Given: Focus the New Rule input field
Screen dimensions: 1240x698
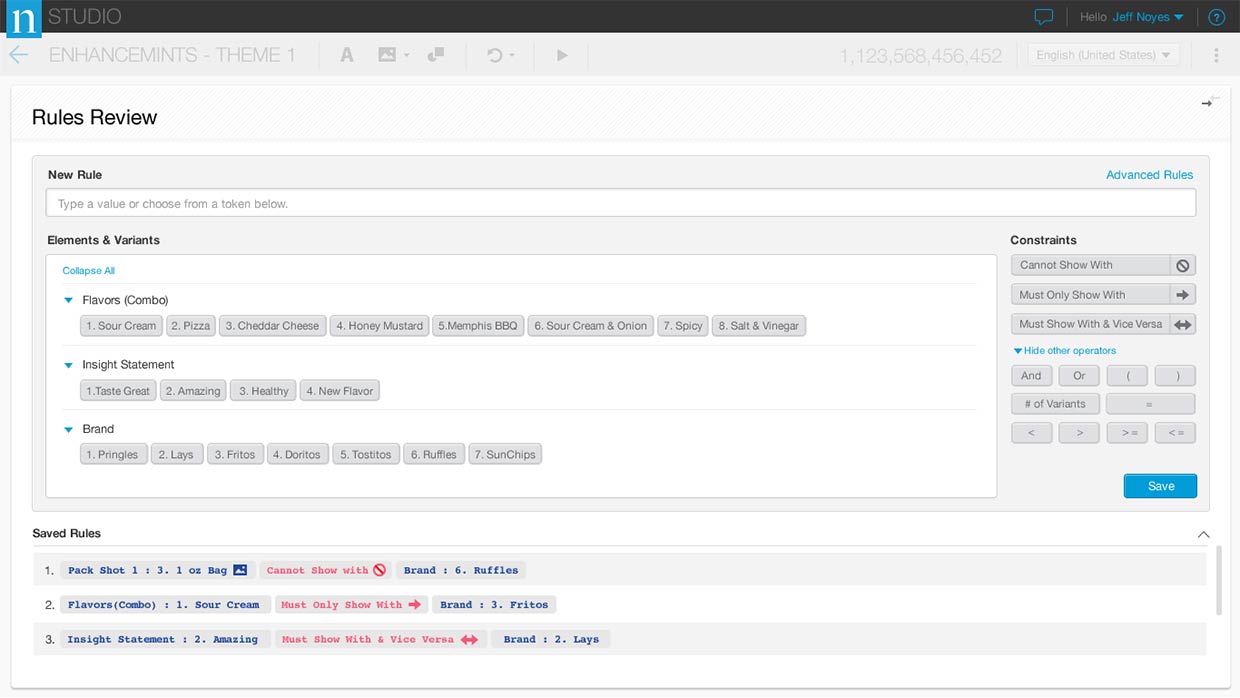Looking at the screenshot, I should tap(620, 203).
